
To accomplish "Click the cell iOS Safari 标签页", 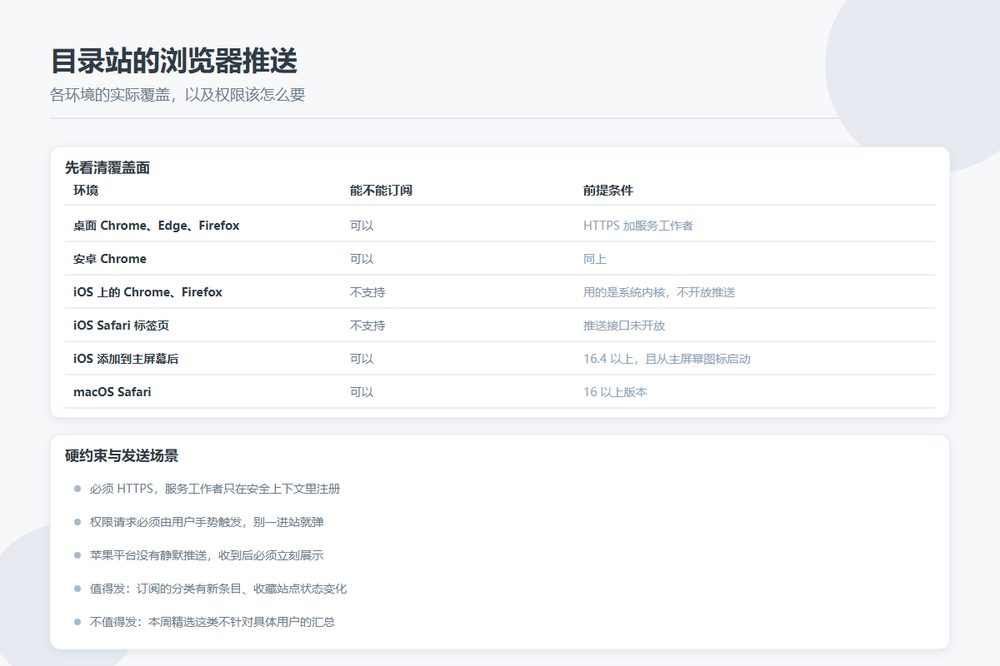I will 121,325.
